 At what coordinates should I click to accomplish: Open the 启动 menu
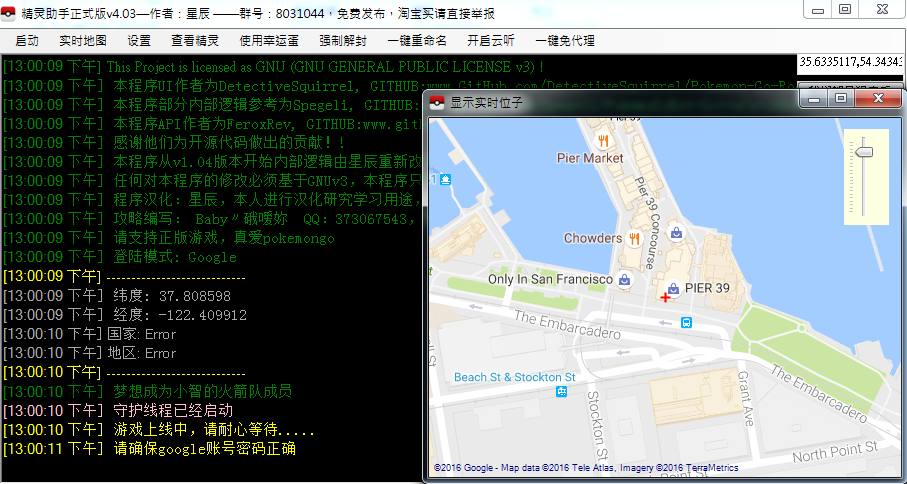28,41
